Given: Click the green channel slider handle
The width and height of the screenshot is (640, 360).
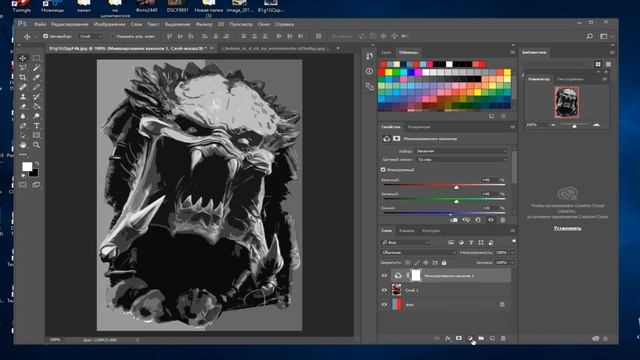Looking at the screenshot, I should coord(456,201).
